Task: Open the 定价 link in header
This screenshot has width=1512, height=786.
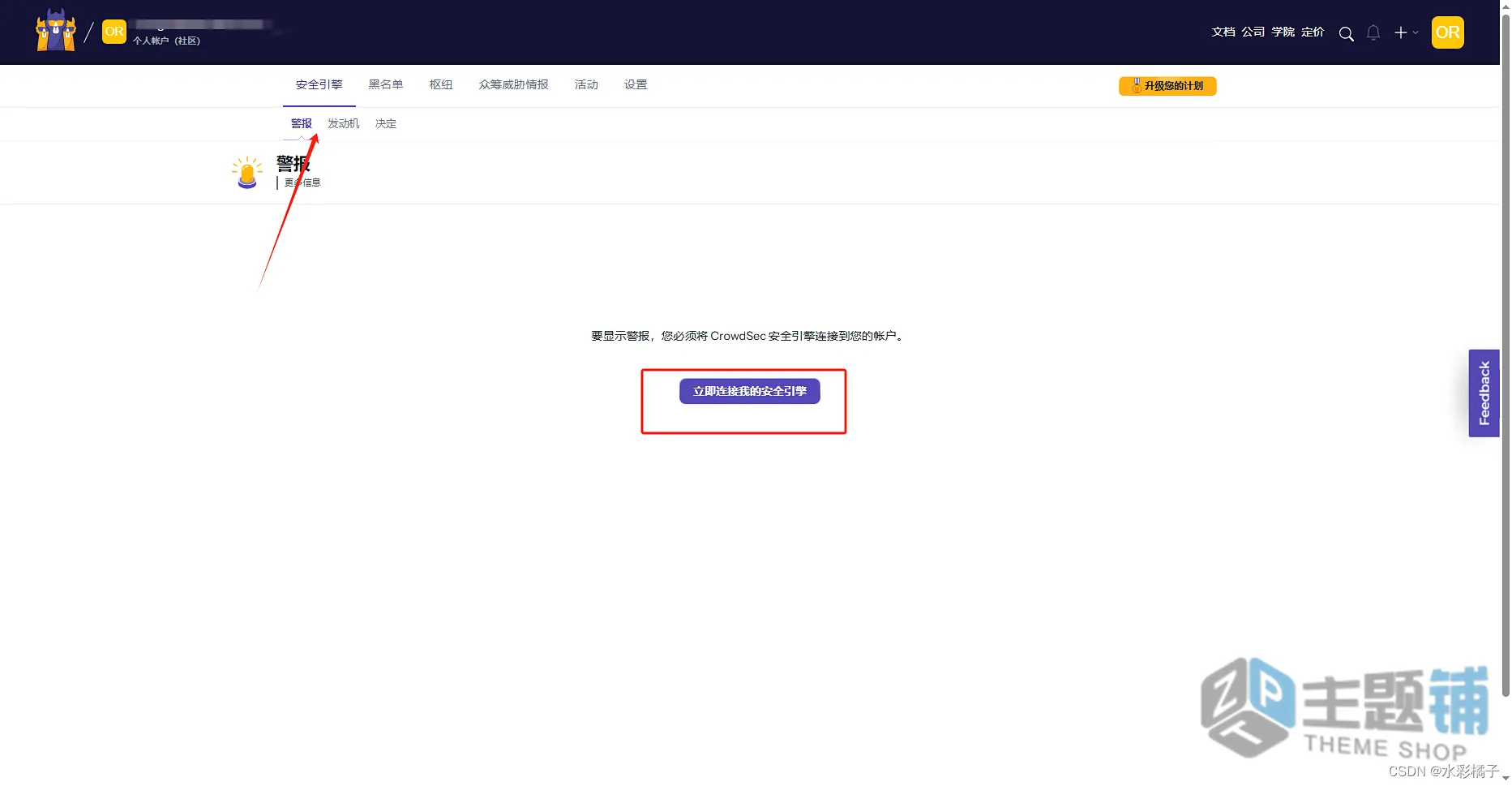Action: click(x=1313, y=32)
